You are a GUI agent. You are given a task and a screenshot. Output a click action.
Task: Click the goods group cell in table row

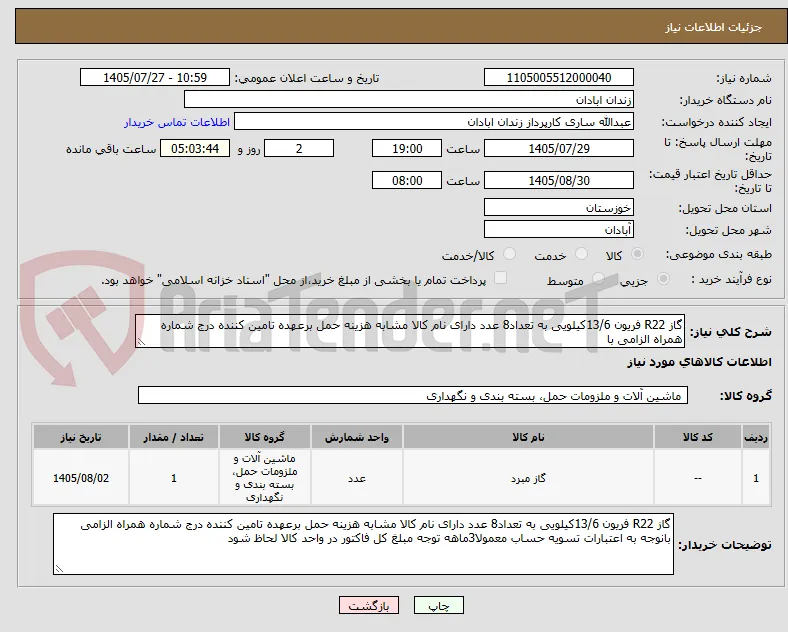(265, 478)
